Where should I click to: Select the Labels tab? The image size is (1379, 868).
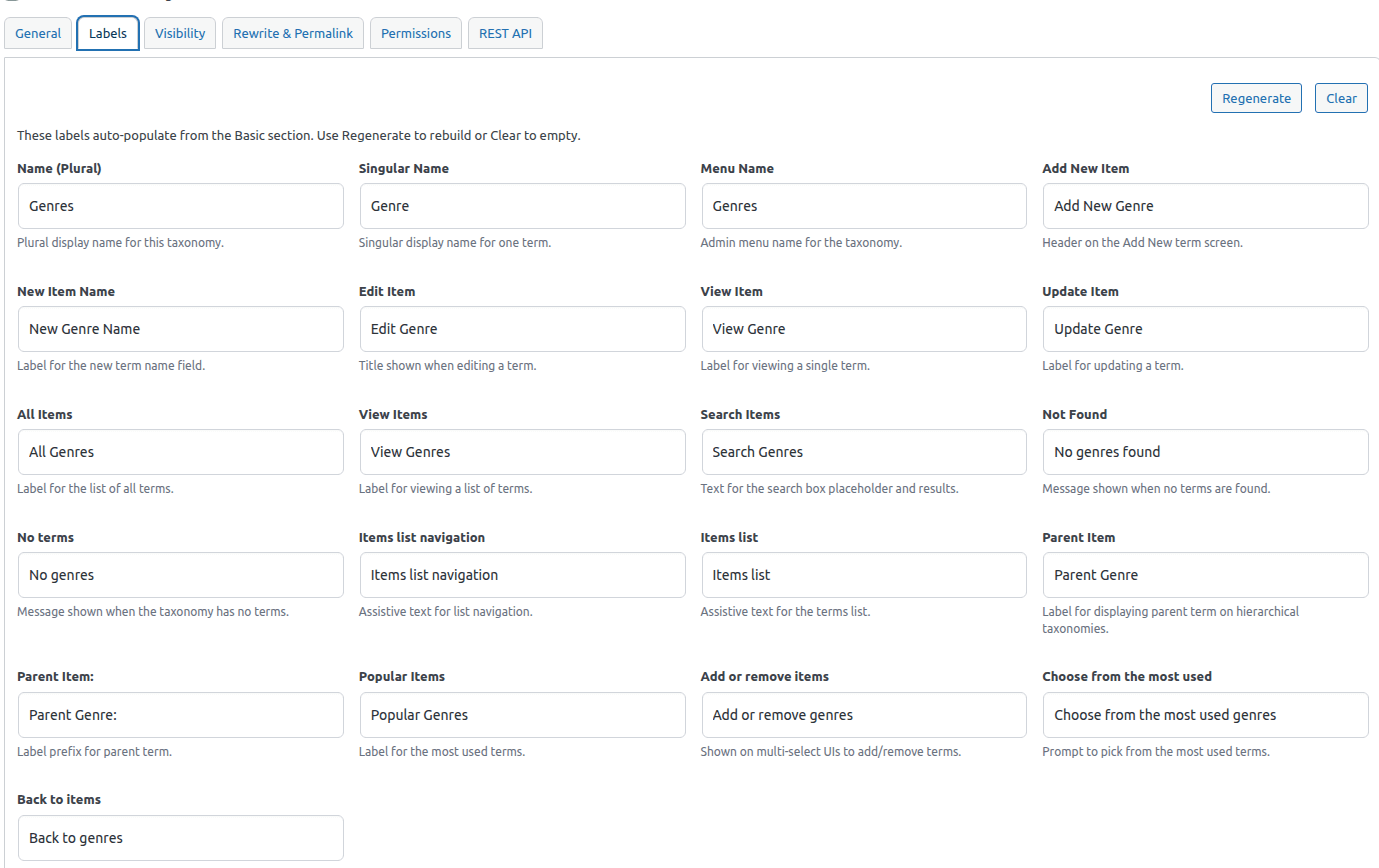coord(108,33)
